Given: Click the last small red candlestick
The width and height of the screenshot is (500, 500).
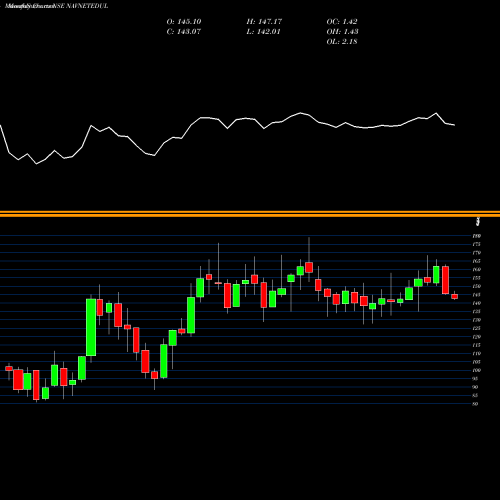Looking at the screenshot, I should tap(455, 296).
